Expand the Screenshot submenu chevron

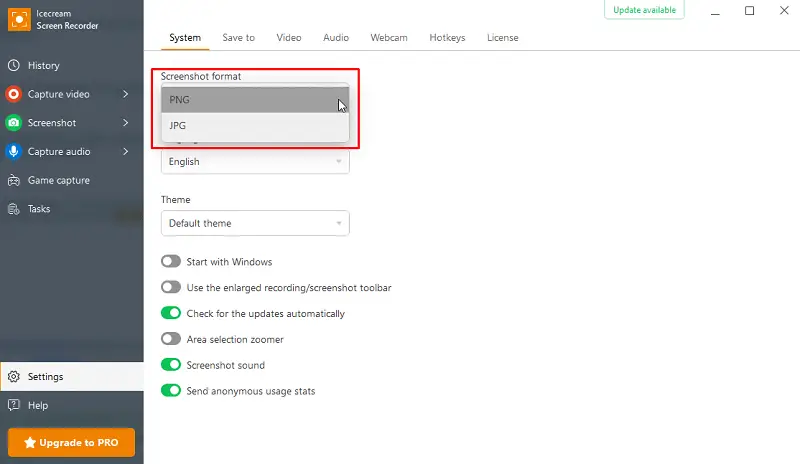pyautogui.click(x=126, y=123)
